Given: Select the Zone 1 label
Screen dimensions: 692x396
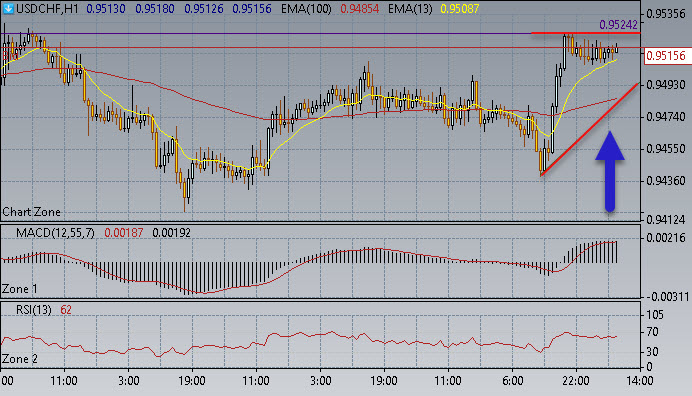Looking at the screenshot, I should click(19, 289).
